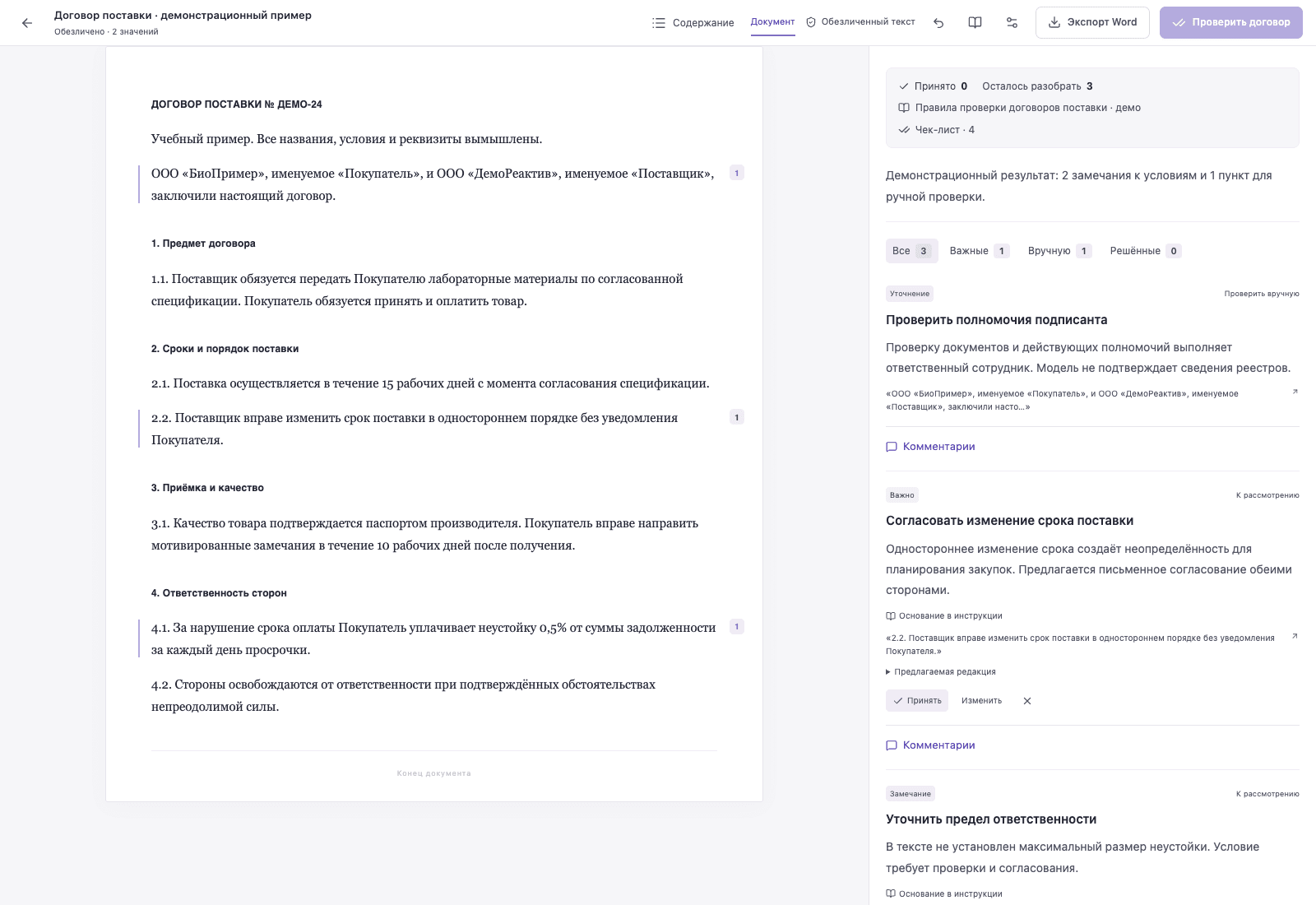Click section heading 4. Ответственность сторон

pos(219,593)
